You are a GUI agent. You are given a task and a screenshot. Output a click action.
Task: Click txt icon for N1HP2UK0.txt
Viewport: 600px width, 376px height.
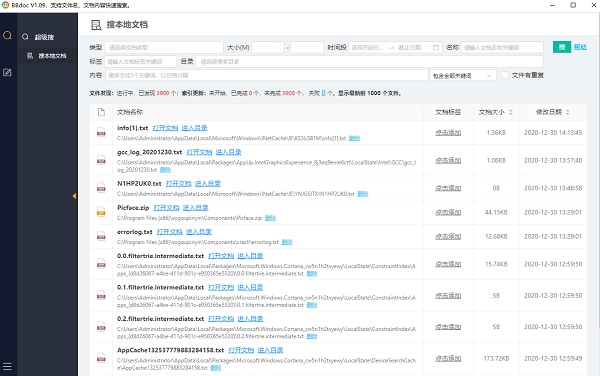pos(101,188)
